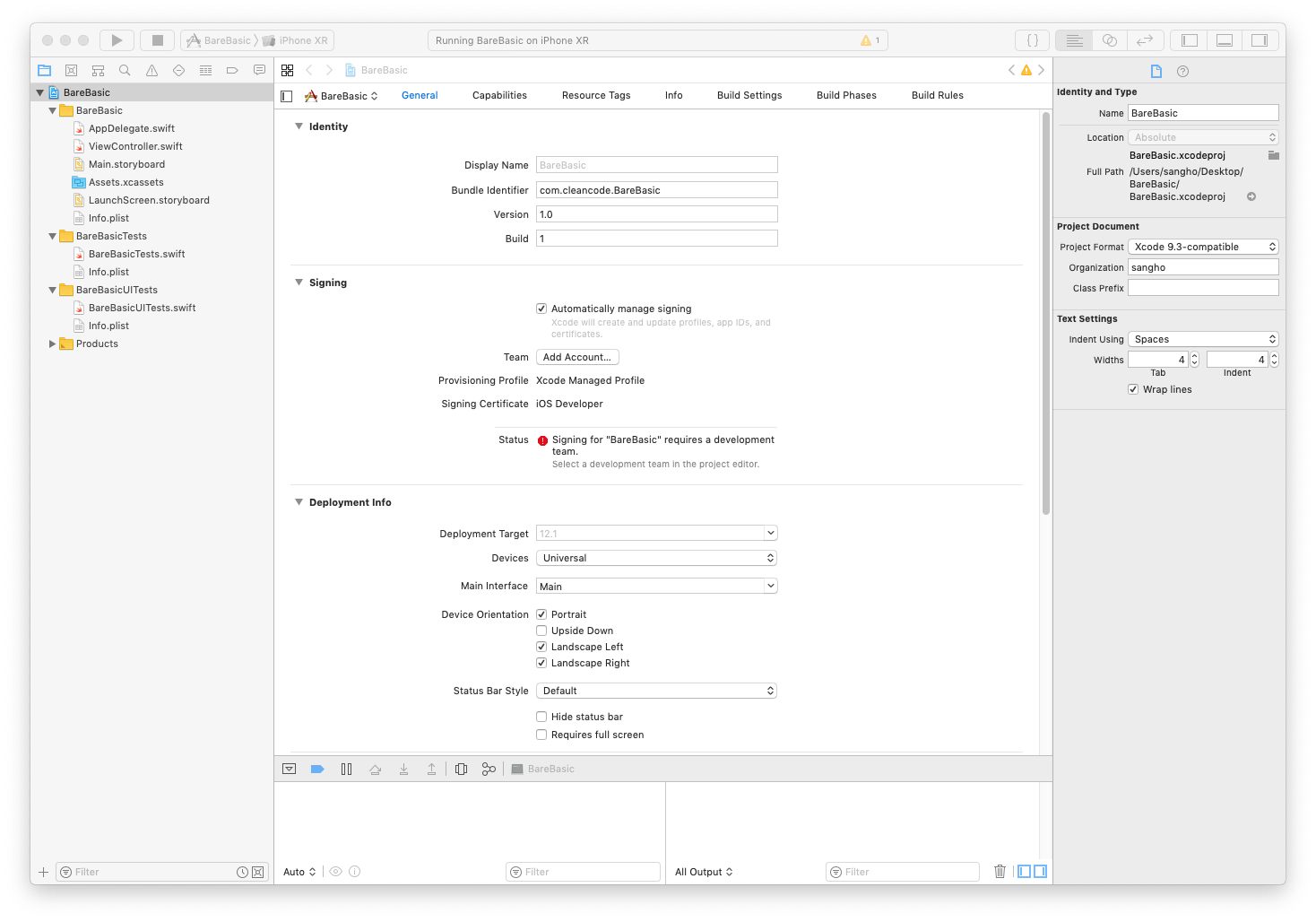Switch to the Capabilities tab
The image size is (1316, 922).
pyautogui.click(x=499, y=95)
